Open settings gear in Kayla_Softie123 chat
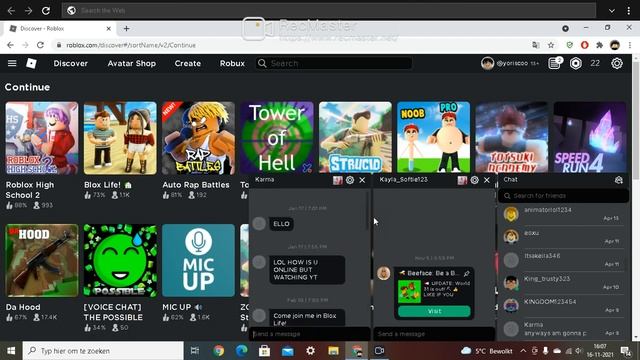The height and width of the screenshot is (360, 640). (474, 180)
